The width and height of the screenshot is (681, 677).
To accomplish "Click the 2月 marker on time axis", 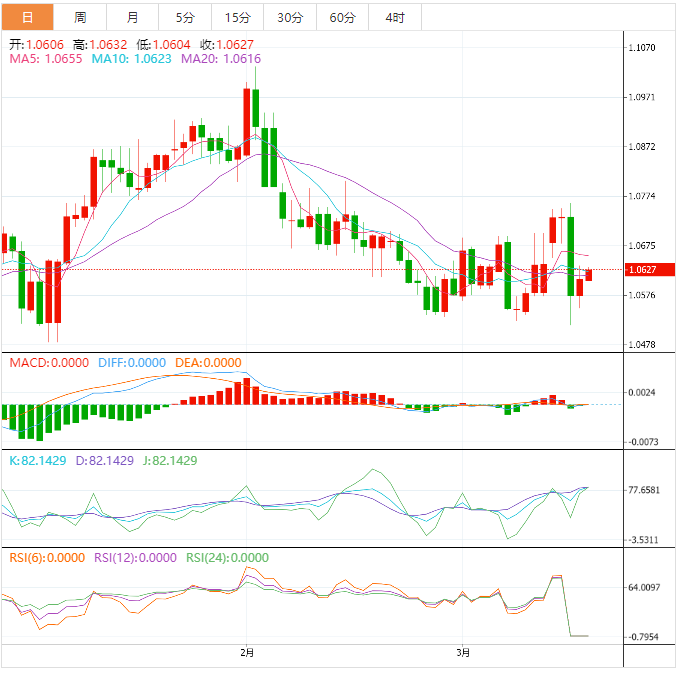I will tap(247, 653).
